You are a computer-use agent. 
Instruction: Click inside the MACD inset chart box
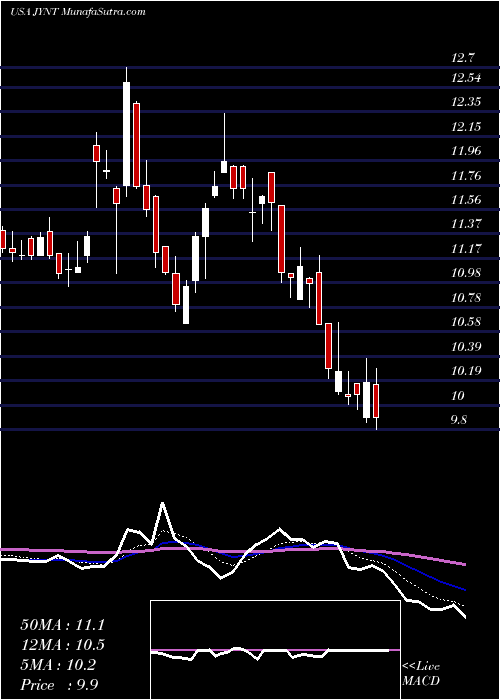[x=275, y=650]
